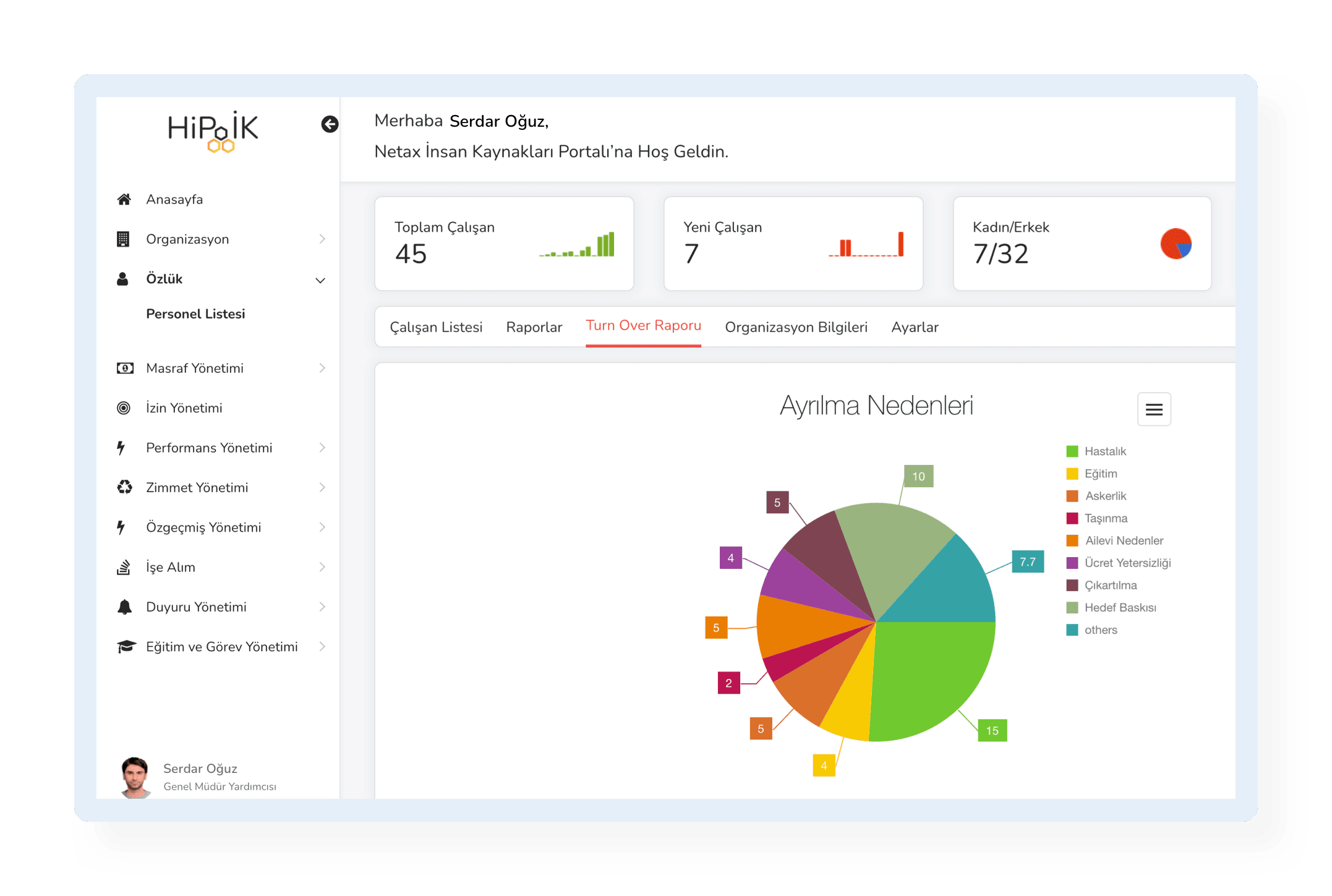
Task: Open the Masraf Yönetimi menu label
Action: pos(195,369)
